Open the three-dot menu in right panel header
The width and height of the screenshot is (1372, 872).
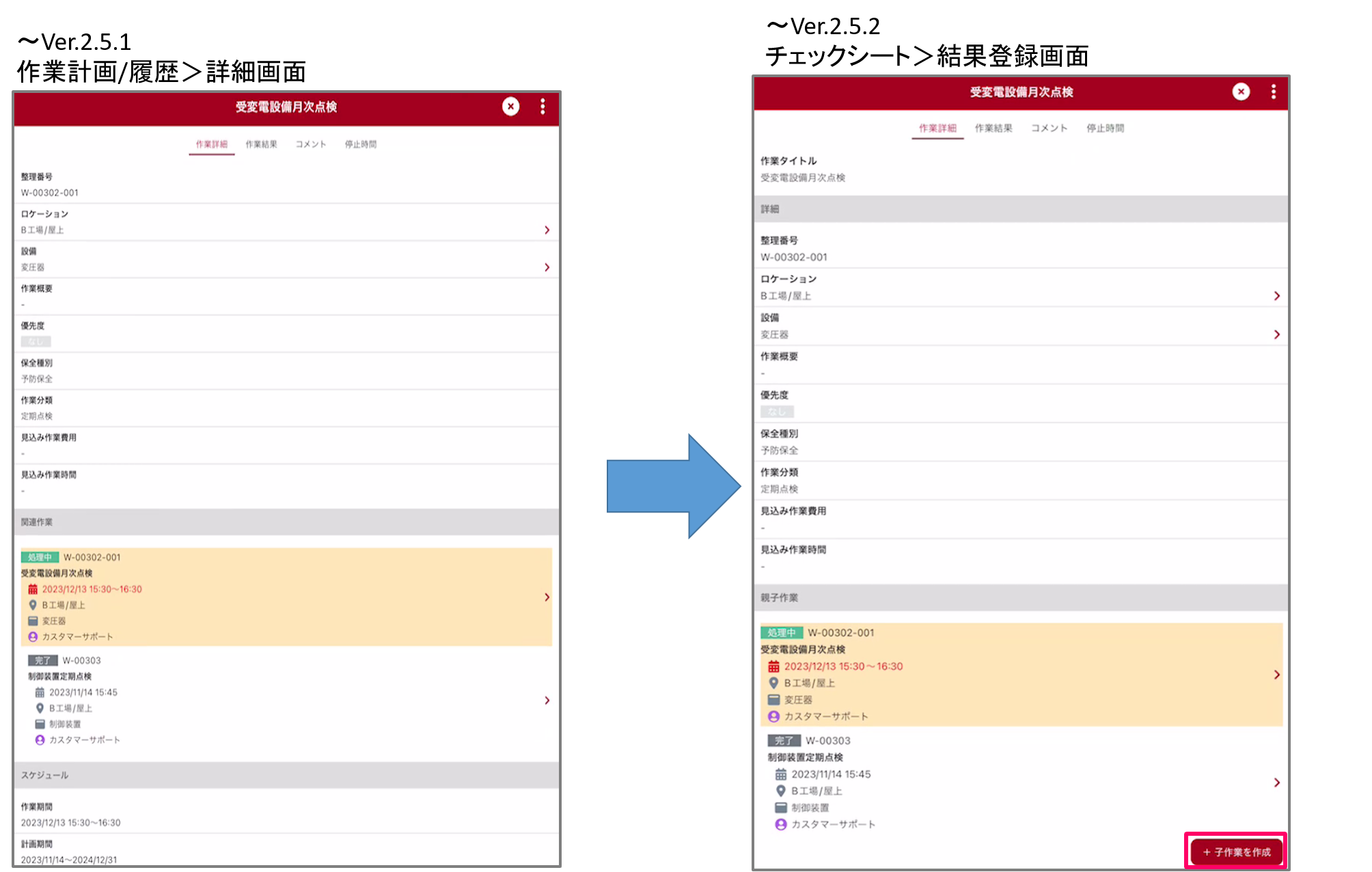pos(1273,92)
